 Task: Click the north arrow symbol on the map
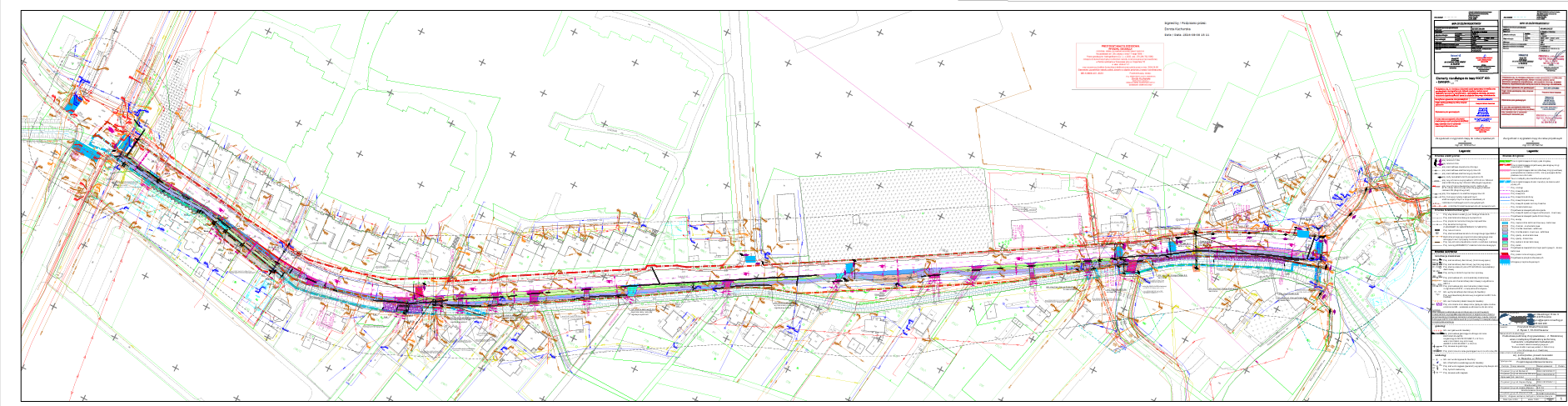click(1219, 128)
